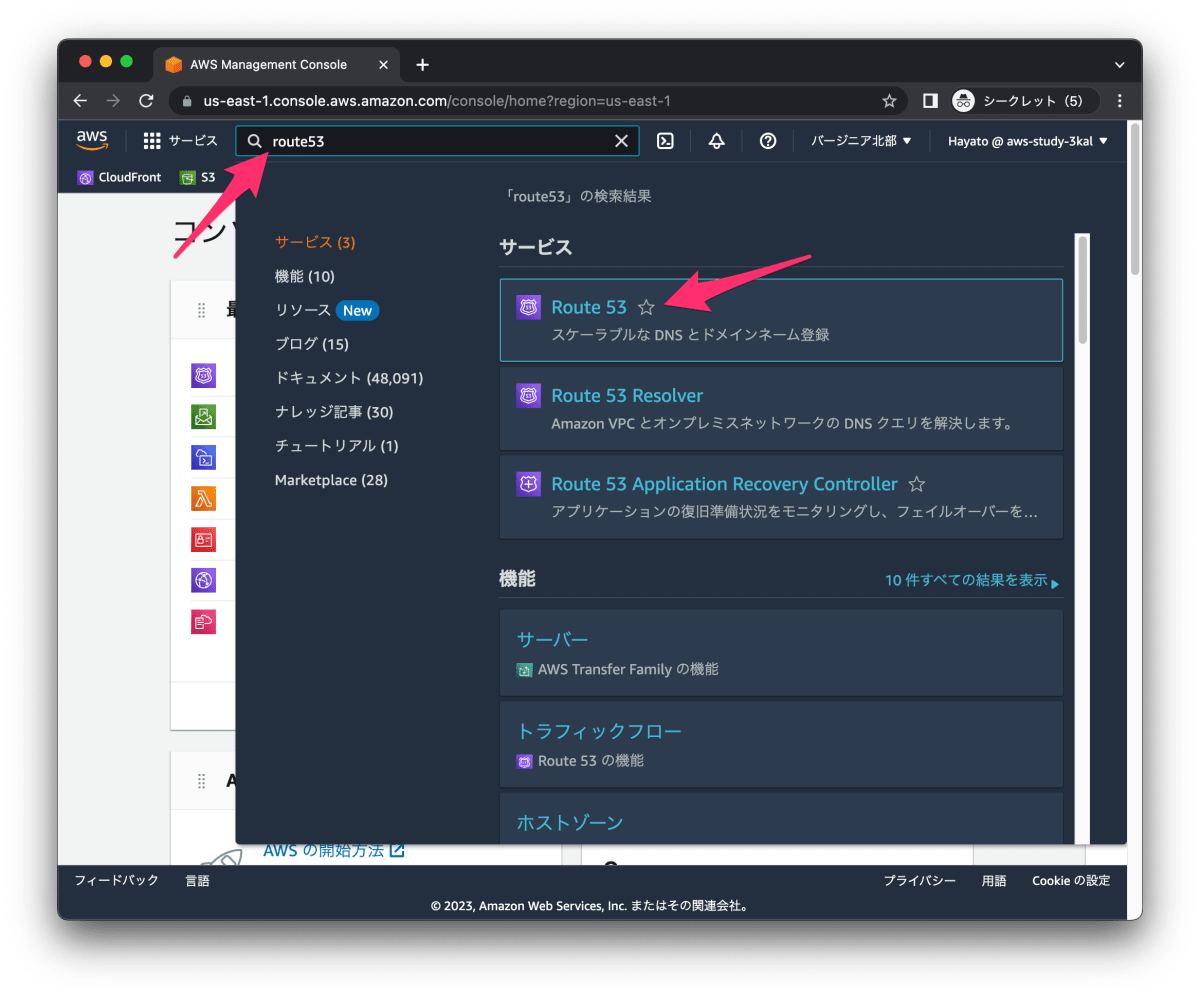Select the リソース New filter

click(x=327, y=310)
